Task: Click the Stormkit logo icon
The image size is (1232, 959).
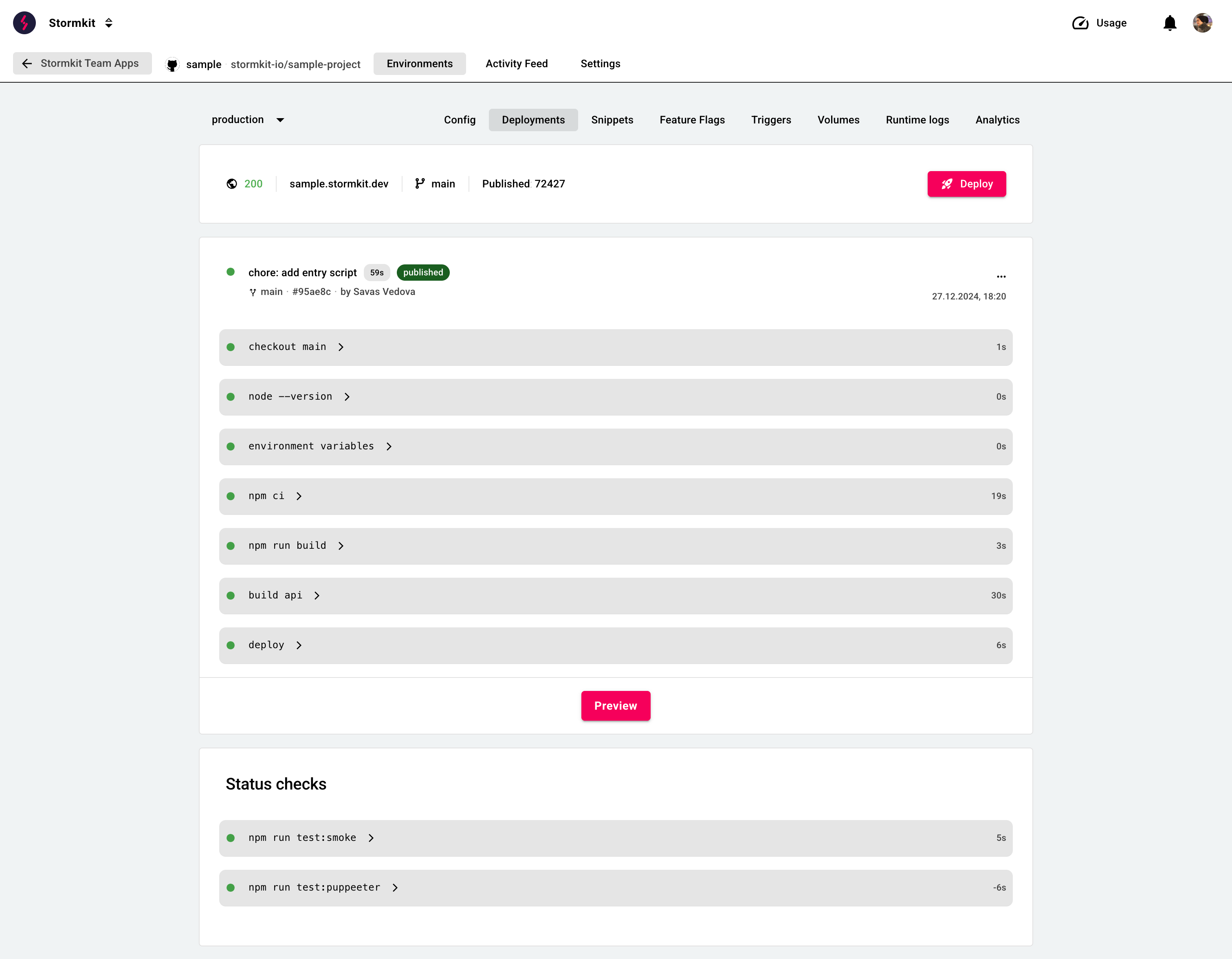Action: point(24,22)
